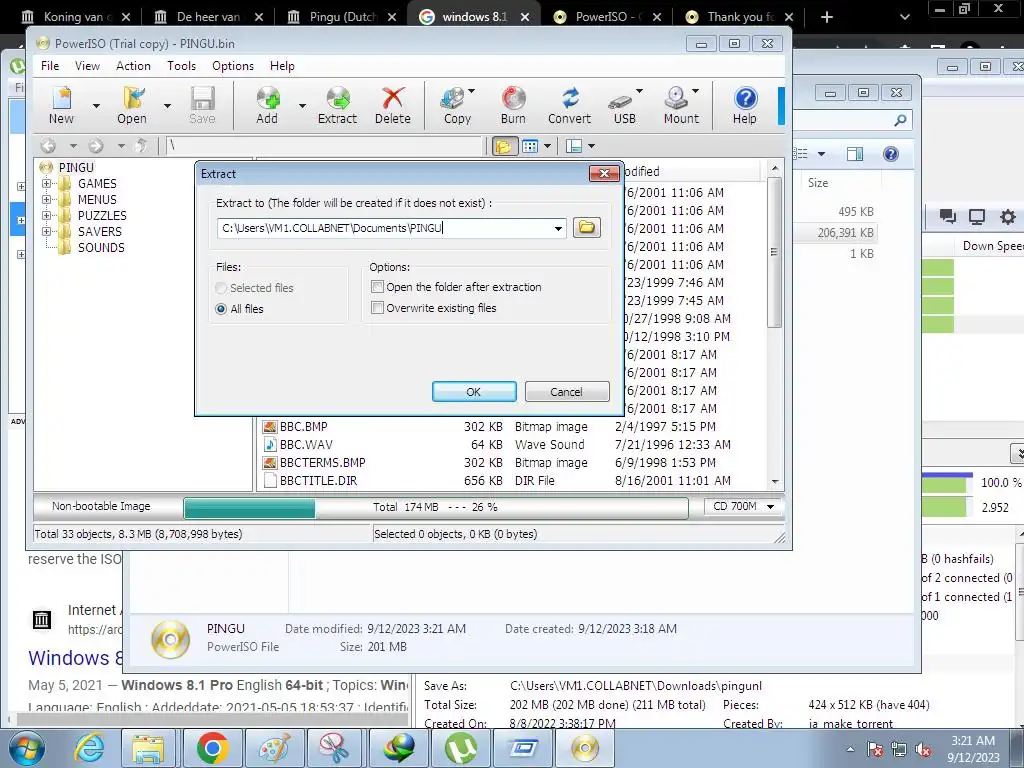
Task: Open uTorrent from the taskbar
Action: pos(461,748)
